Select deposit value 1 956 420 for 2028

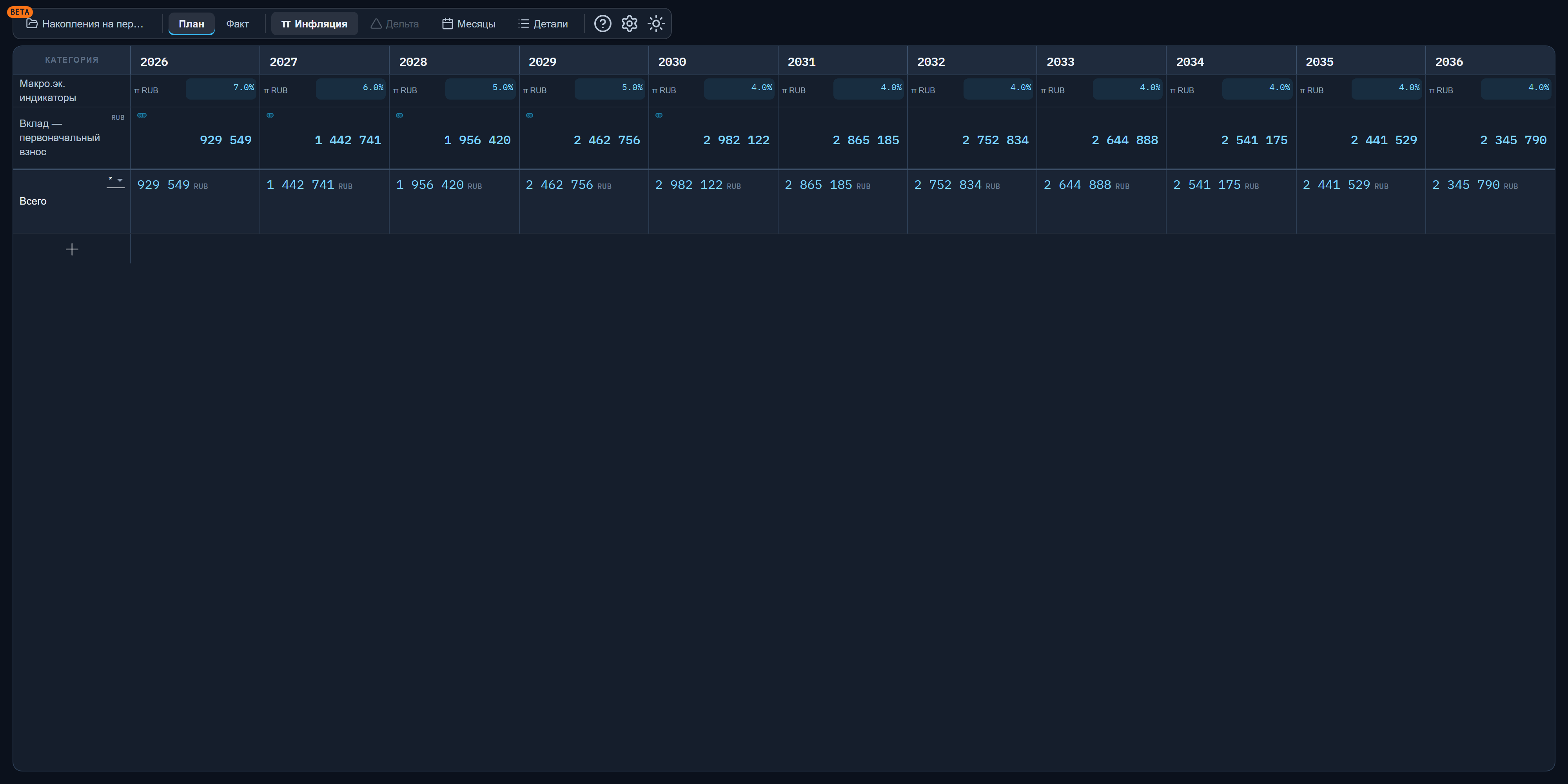477,140
